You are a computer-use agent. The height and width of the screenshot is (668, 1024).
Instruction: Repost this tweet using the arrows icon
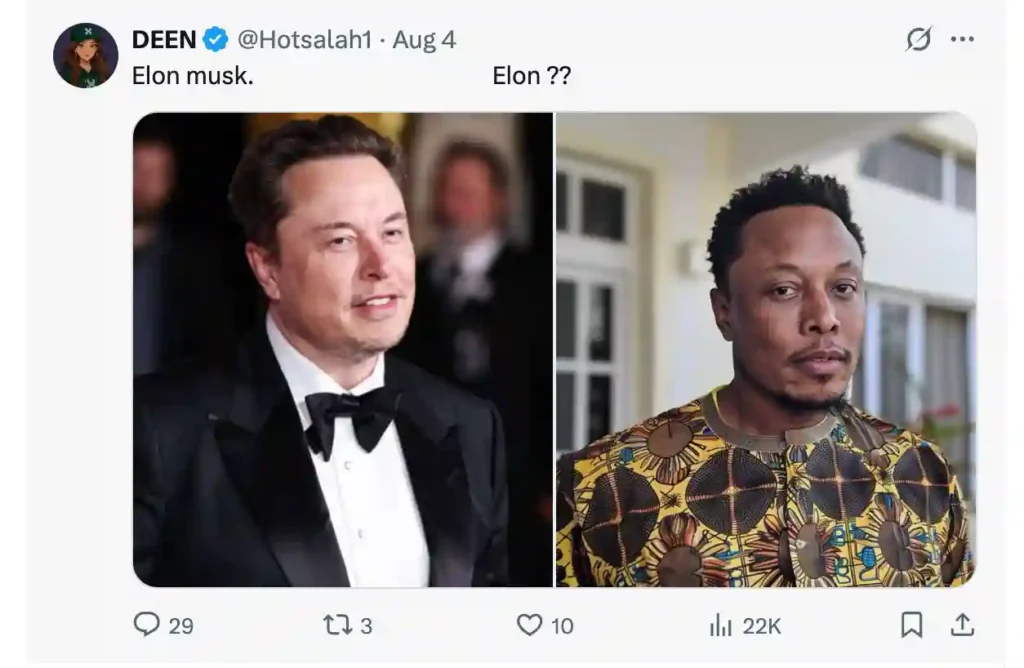coord(336,625)
